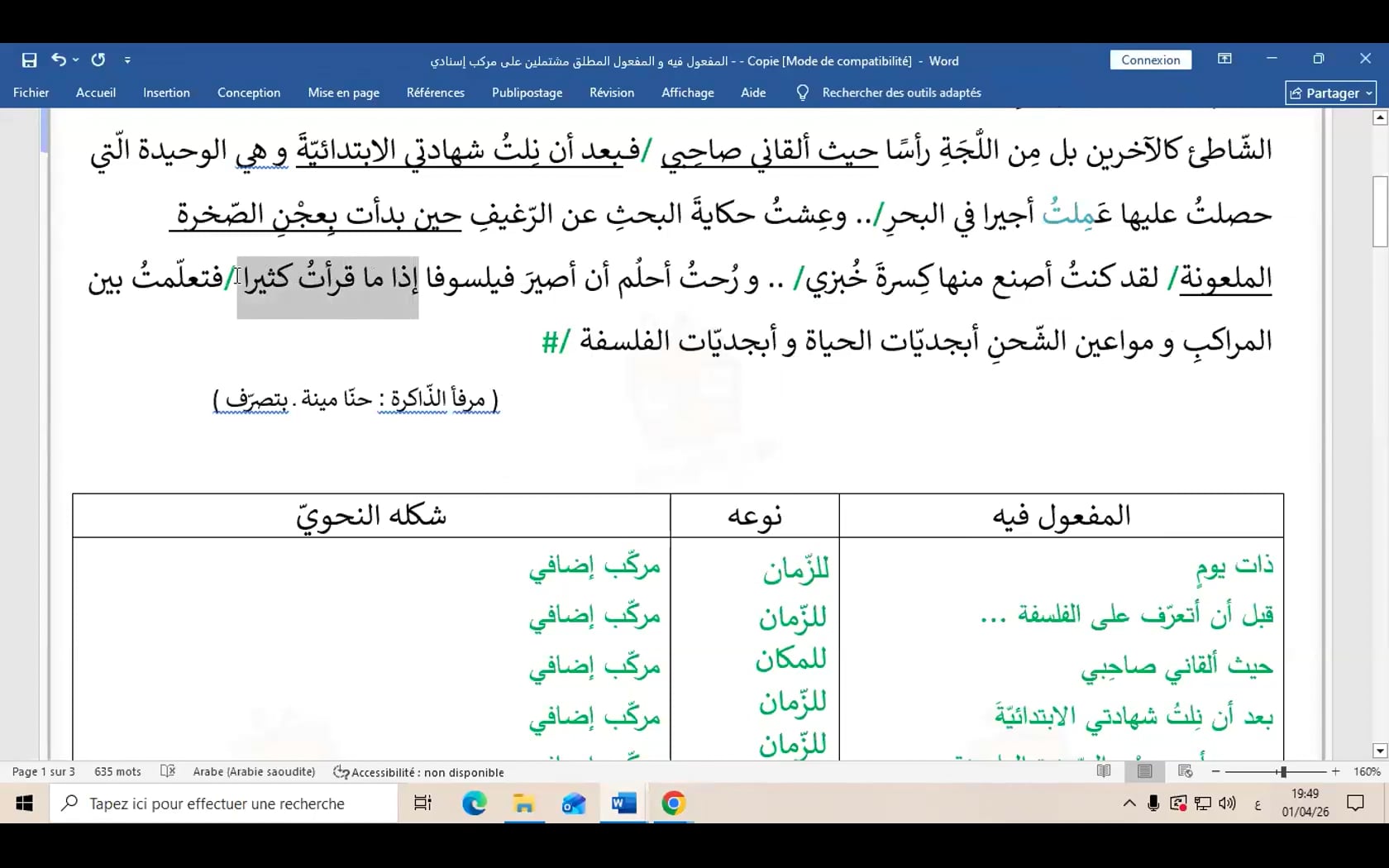Click the Partager share button

click(1330, 93)
